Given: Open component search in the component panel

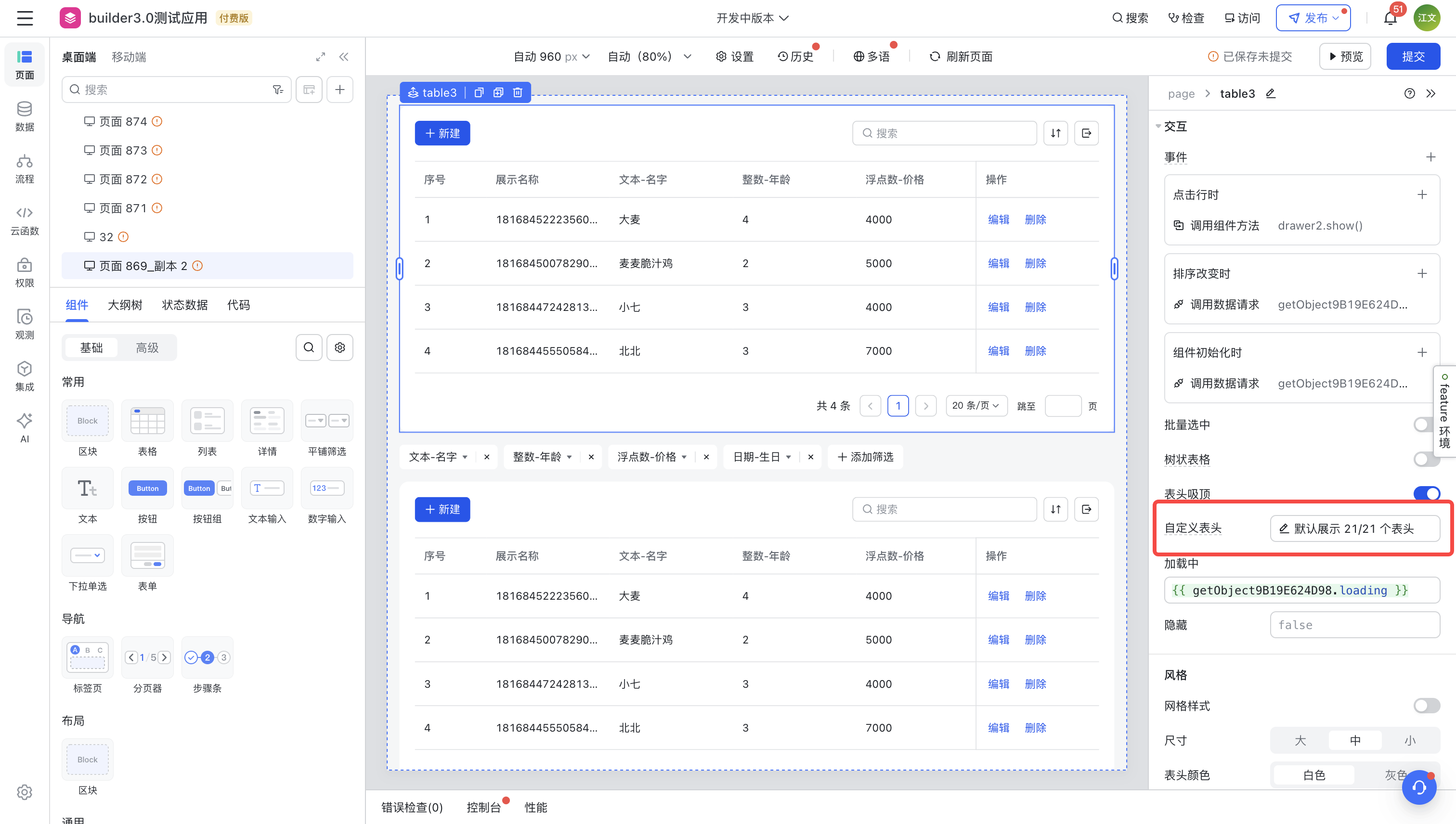Looking at the screenshot, I should coord(309,348).
